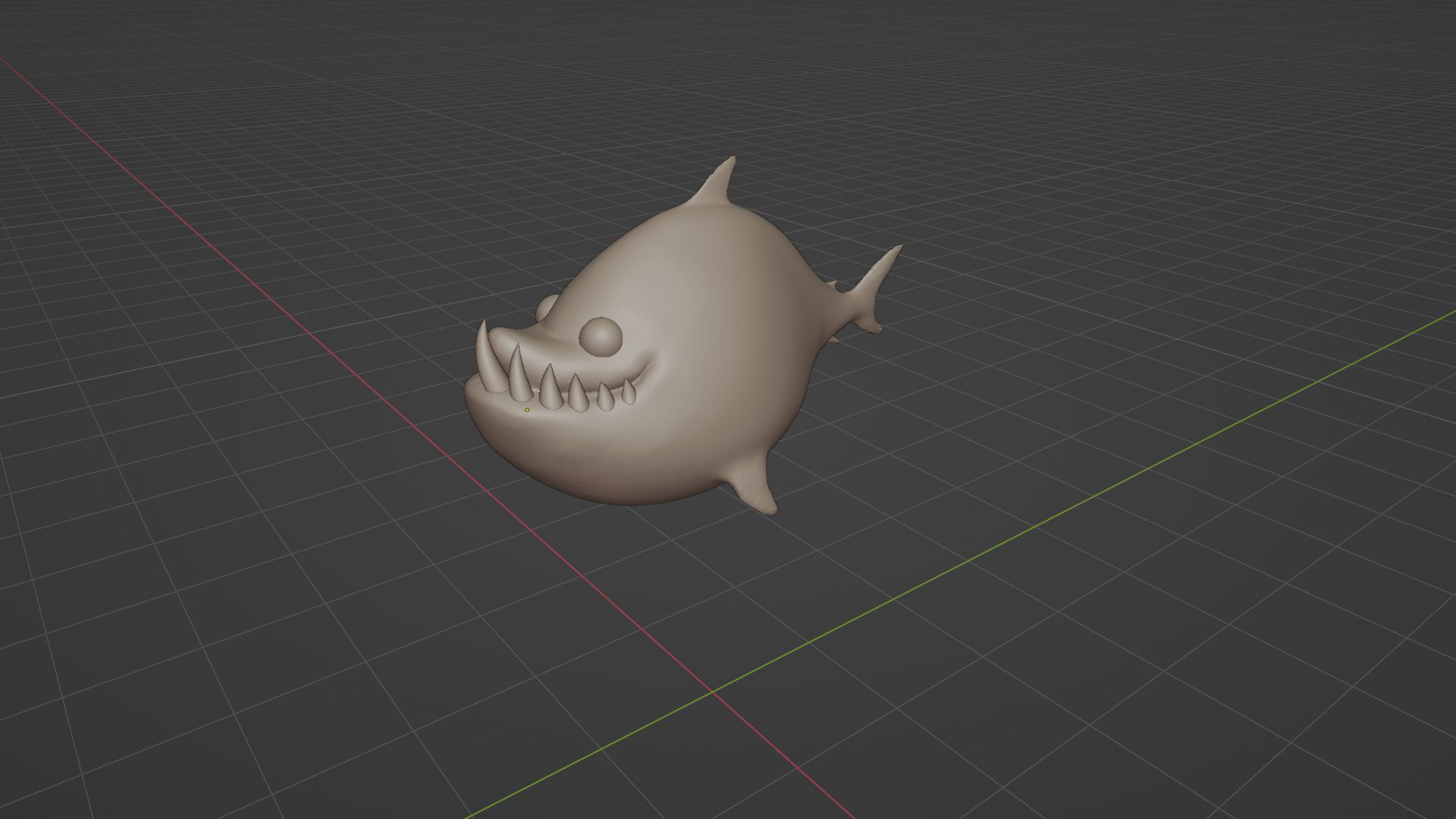
Task: Click the fifth small tooth in the mouth
Action: [x=604, y=397]
